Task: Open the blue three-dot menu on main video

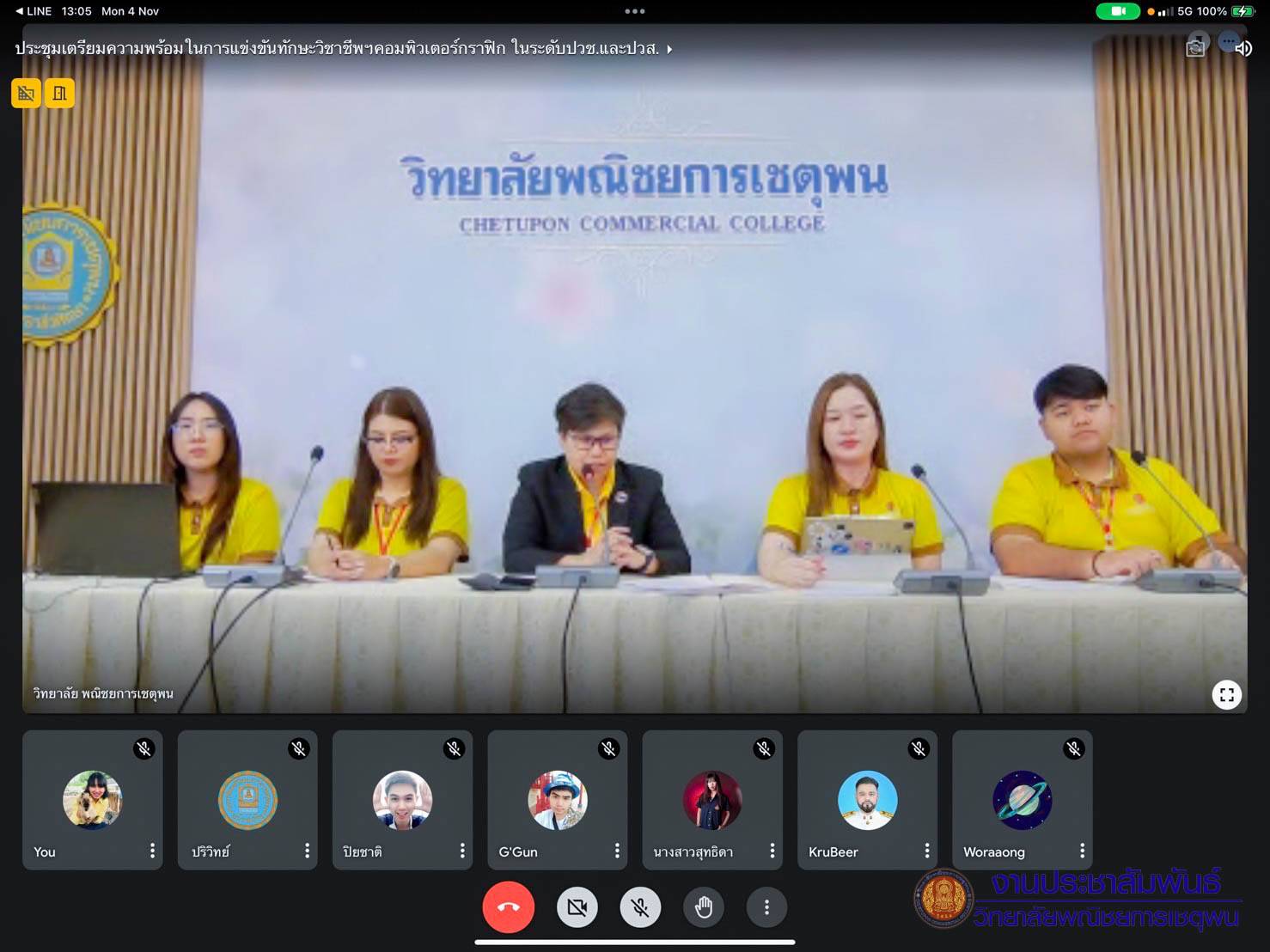Action: tap(1229, 40)
